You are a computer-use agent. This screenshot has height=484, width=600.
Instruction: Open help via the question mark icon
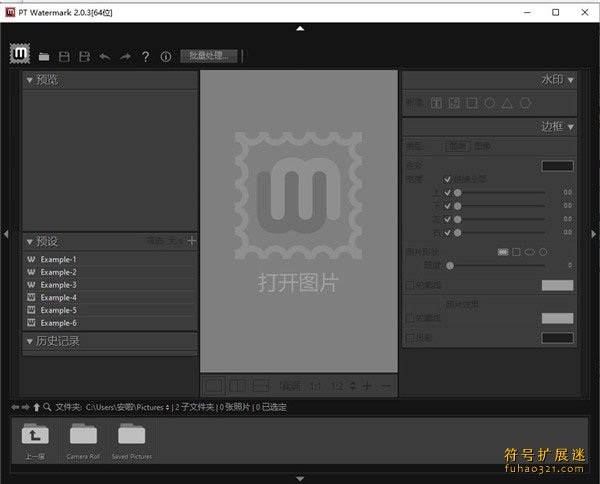point(145,57)
